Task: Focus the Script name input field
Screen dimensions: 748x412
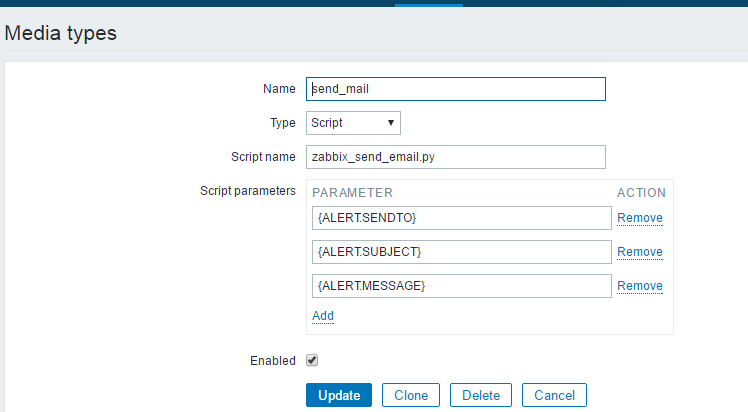Action: pyautogui.click(x=456, y=157)
